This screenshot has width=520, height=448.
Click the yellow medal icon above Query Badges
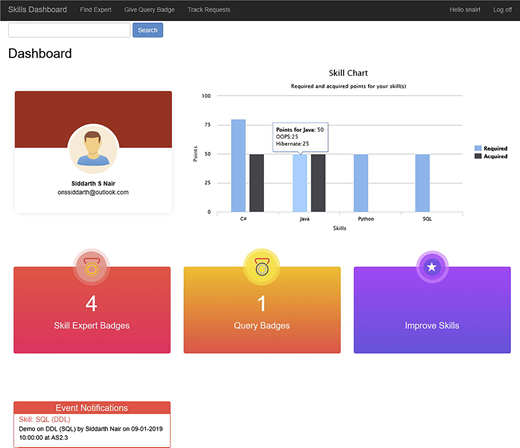(x=262, y=267)
